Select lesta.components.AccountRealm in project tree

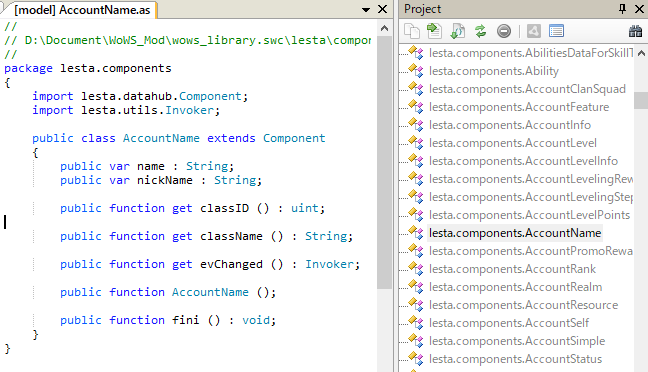(515, 286)
